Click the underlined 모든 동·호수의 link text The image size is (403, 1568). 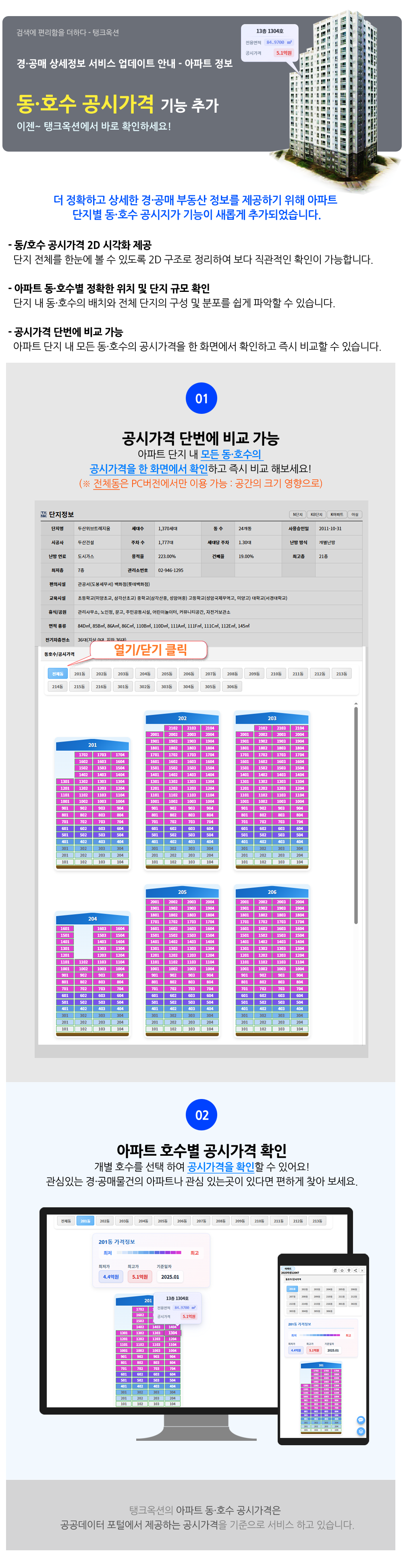point(231,454)
